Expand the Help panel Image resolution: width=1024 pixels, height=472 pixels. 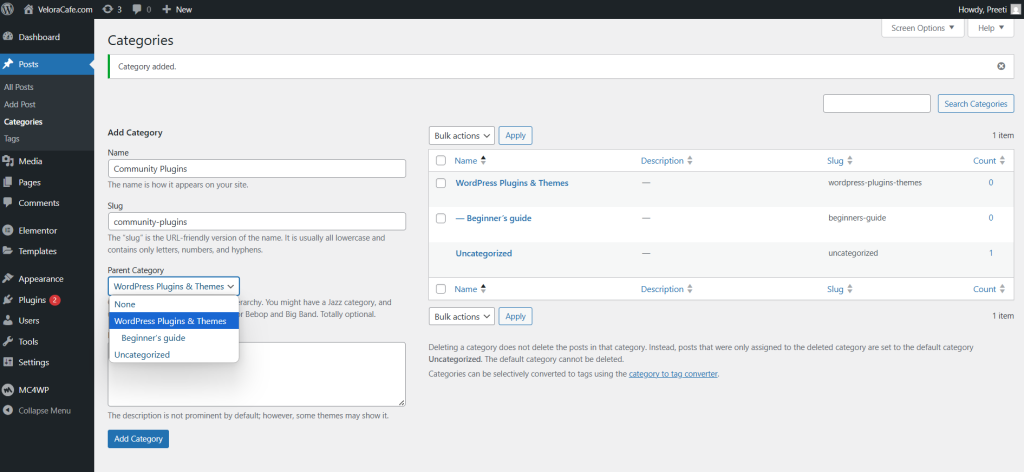pyautogui.click(x=991, y=28)
